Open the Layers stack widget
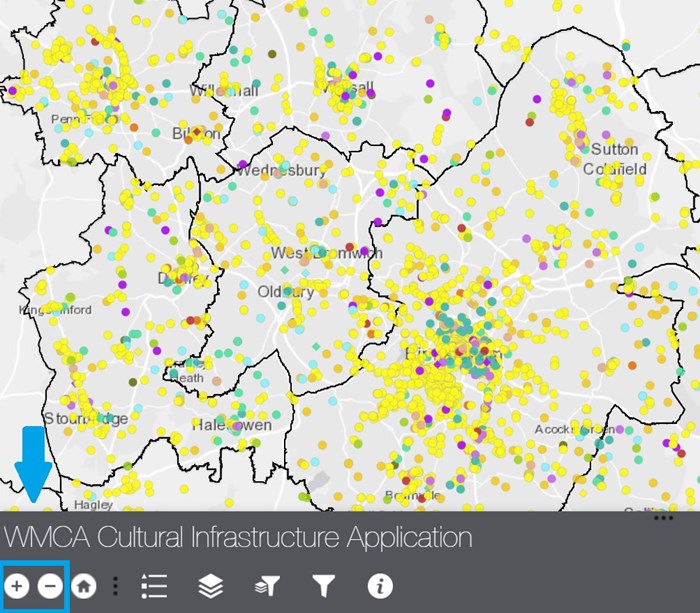700x613 pixels. [x=210, y=586]
